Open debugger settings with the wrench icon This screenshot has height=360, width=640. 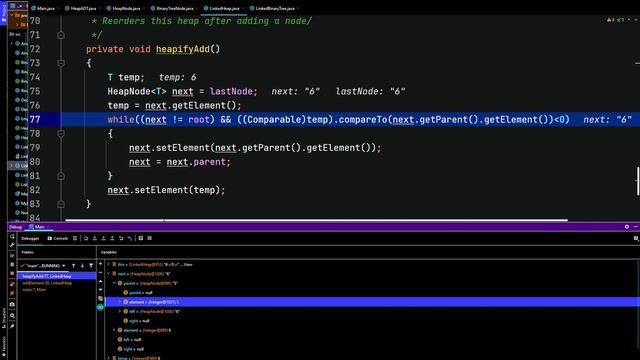point(12,245)
